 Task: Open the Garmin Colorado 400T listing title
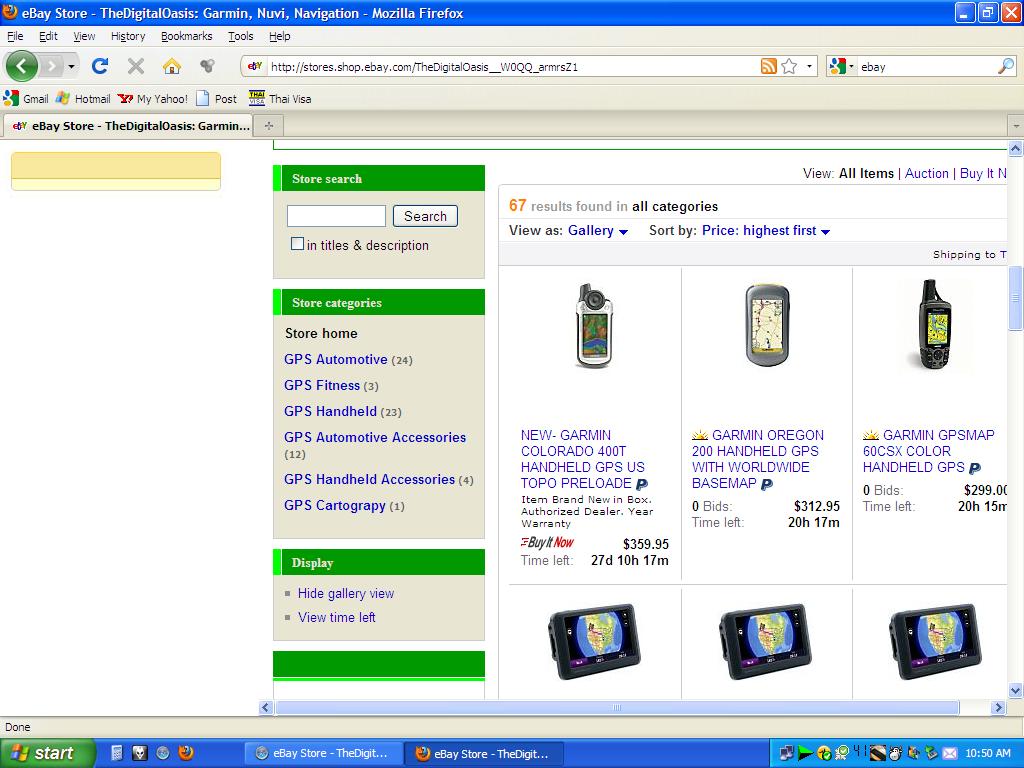583,459
